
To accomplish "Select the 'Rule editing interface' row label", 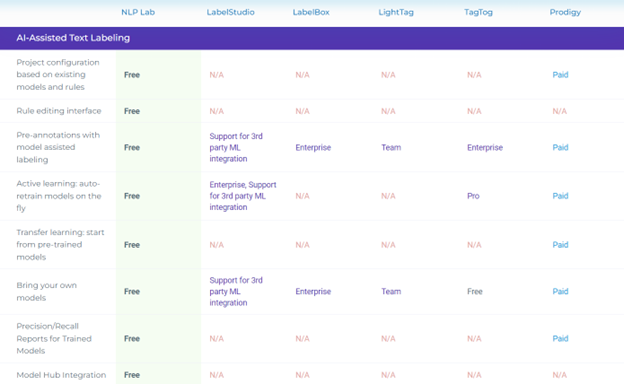I will (x=59, y=111).
